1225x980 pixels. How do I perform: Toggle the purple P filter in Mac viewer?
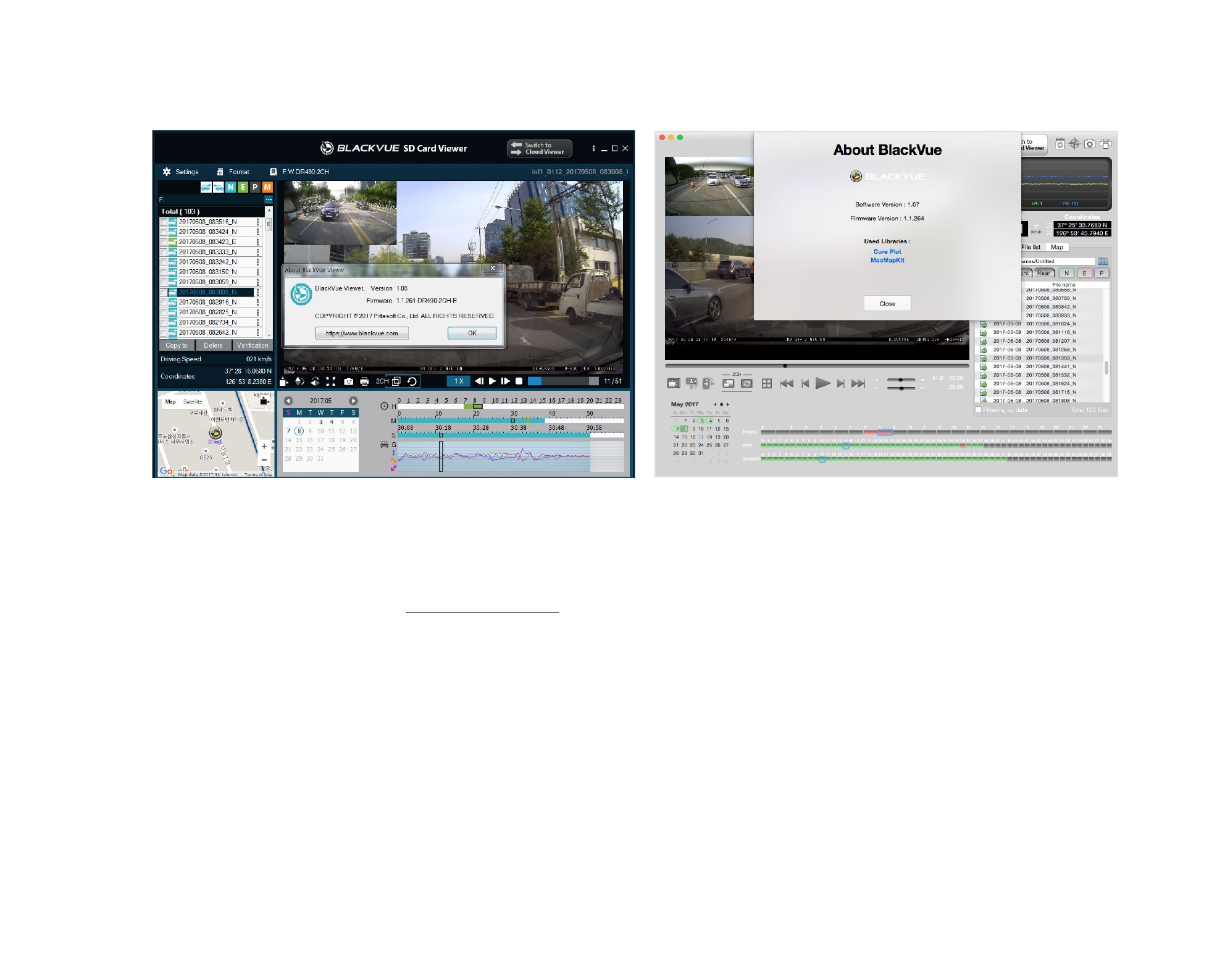1102,273
